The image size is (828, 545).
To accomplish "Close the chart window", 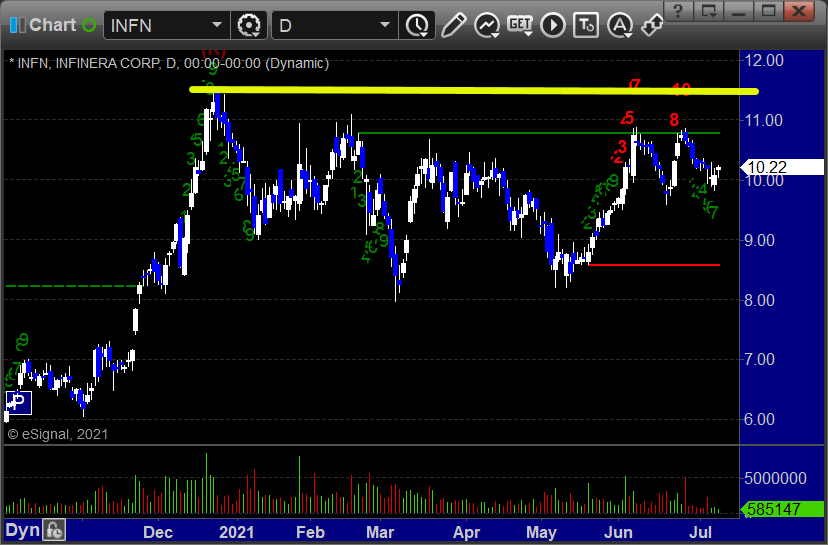I will (x=799, y=11).
